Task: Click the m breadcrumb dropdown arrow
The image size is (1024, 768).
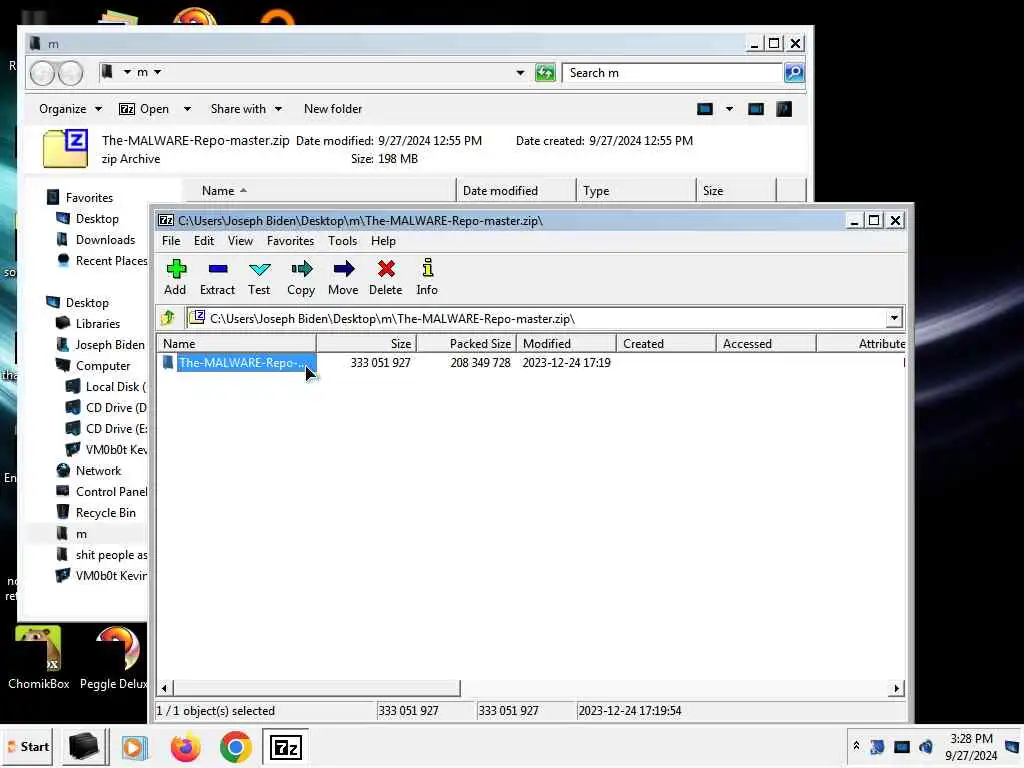Action: click(x=157, y=72)
